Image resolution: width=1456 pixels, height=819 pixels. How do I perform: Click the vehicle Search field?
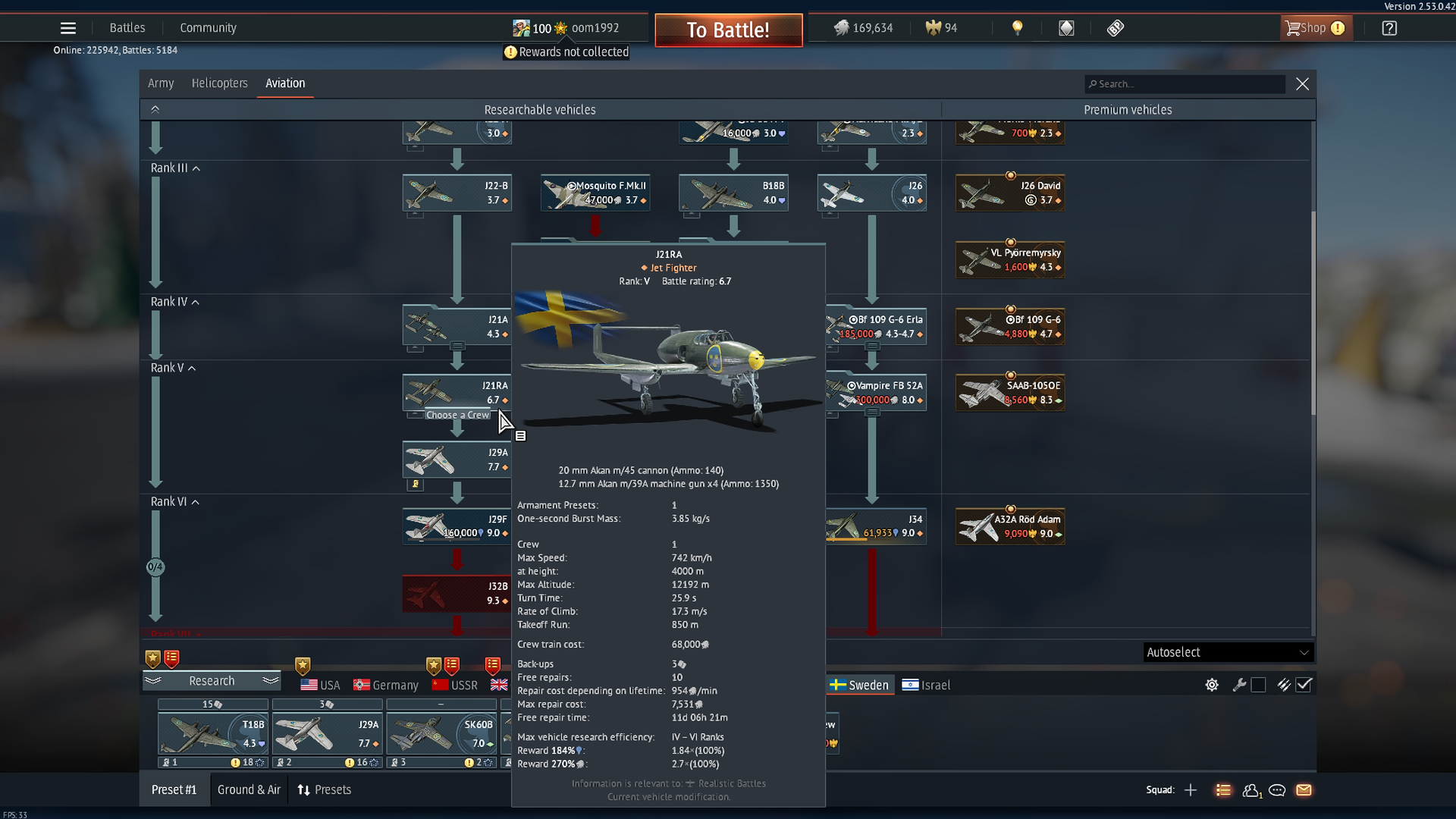1185,84
